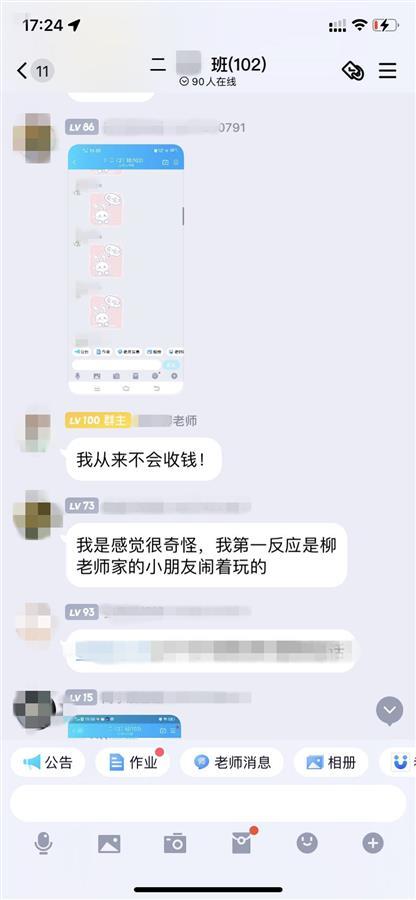The width and height of the screenshot is (416, 900).
Task: Open the 公告 announcements shortcut
Action: [x=48, y=762]
